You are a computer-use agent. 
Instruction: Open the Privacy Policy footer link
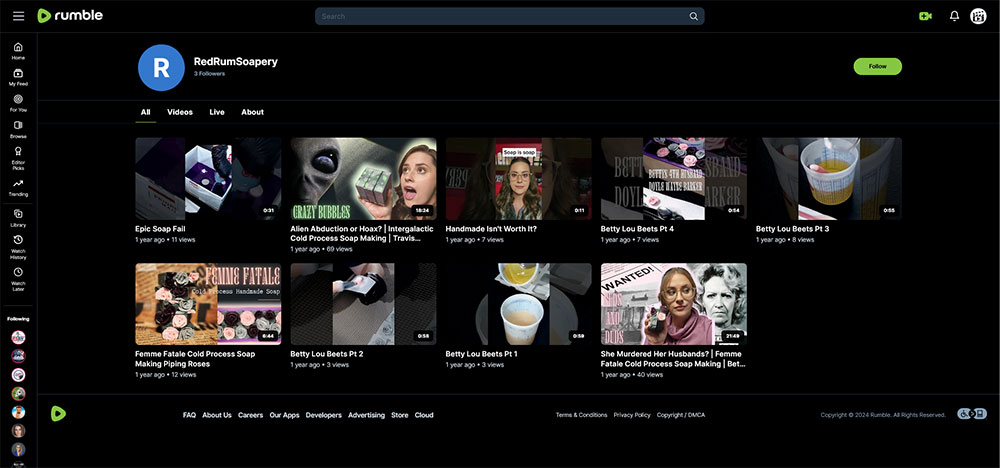[632, 415]
